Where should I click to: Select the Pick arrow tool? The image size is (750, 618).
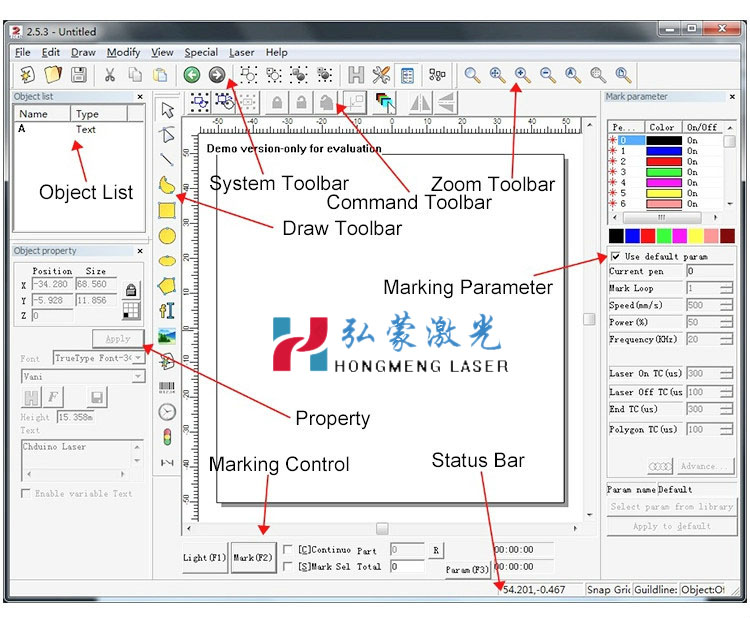[x=167, y=110]
